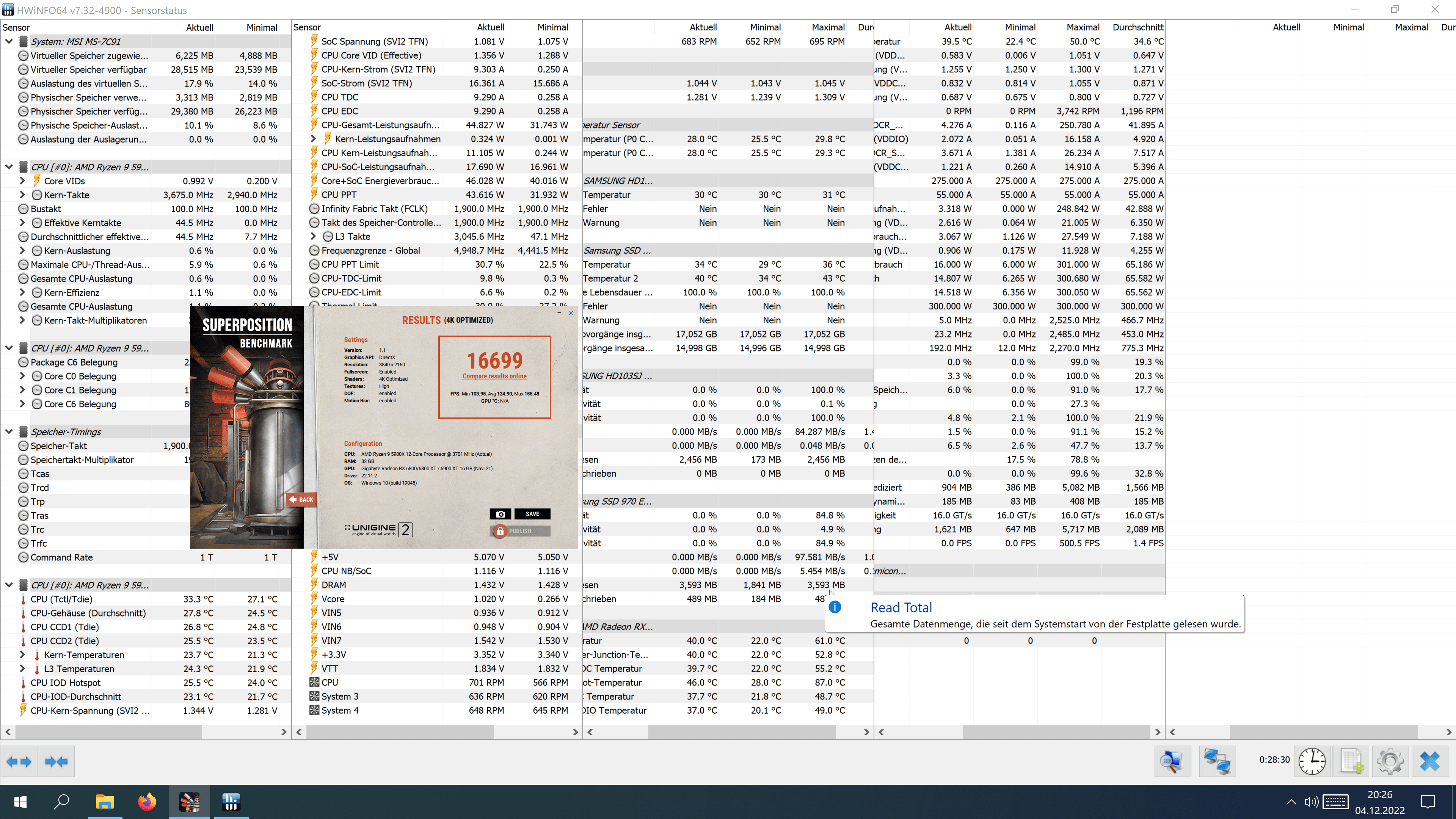Open the notification center icon

1428,802
